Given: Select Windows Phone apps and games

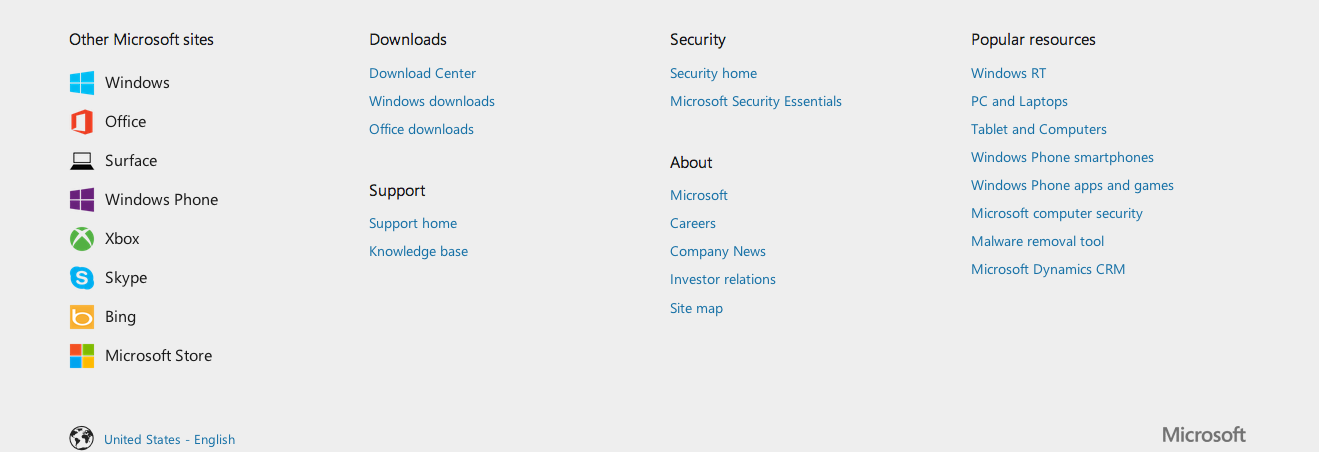Looking at the screenshot, I should click(x=1072, y=185).
